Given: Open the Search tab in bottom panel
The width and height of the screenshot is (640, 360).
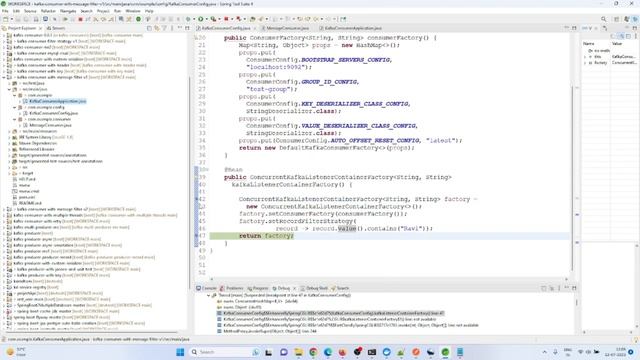Looking at the screenshot, I should click(340, 288).
